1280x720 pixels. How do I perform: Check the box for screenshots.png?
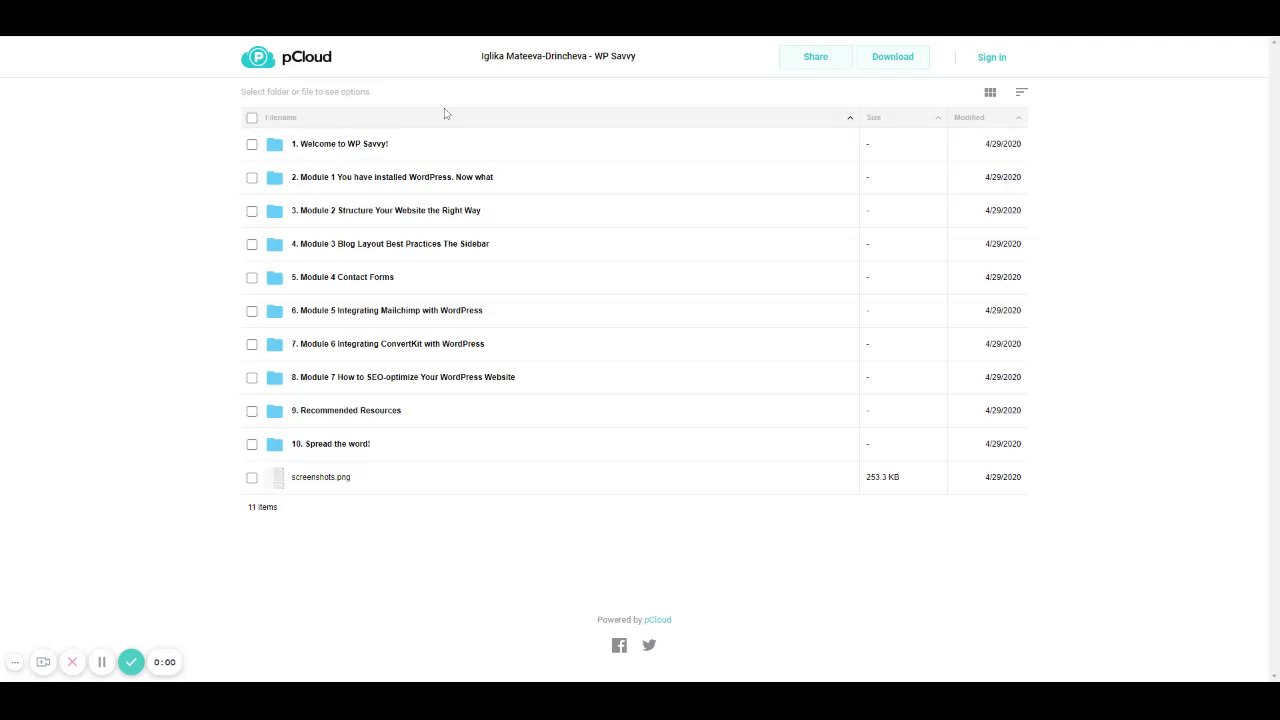tap(252, 478)
